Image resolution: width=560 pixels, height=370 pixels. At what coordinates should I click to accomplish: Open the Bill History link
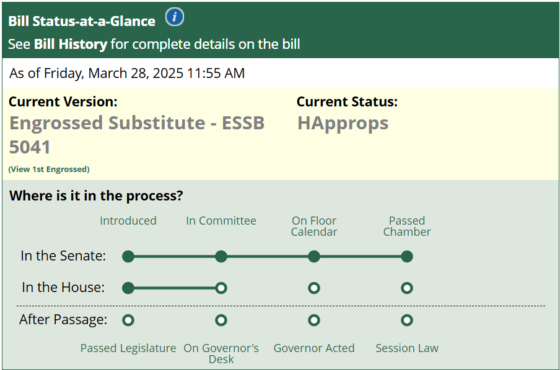(70, 44)
